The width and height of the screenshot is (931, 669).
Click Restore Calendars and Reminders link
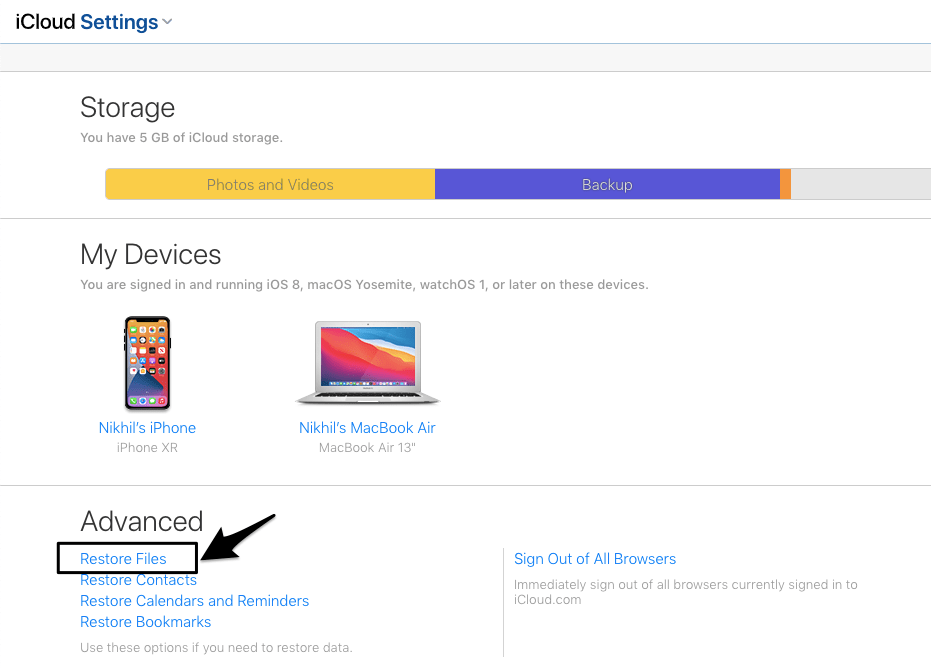coord(195,601)
